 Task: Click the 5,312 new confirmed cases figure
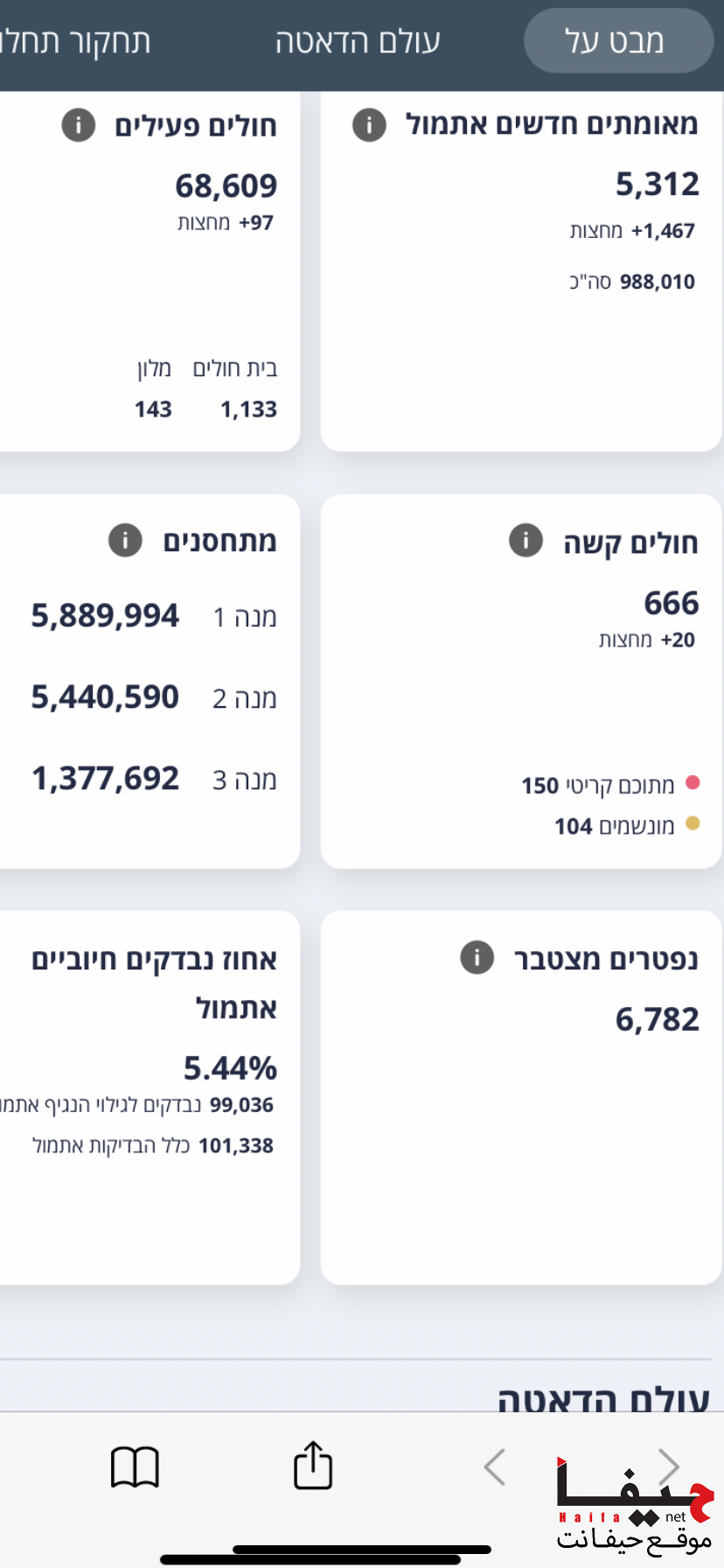657,185
